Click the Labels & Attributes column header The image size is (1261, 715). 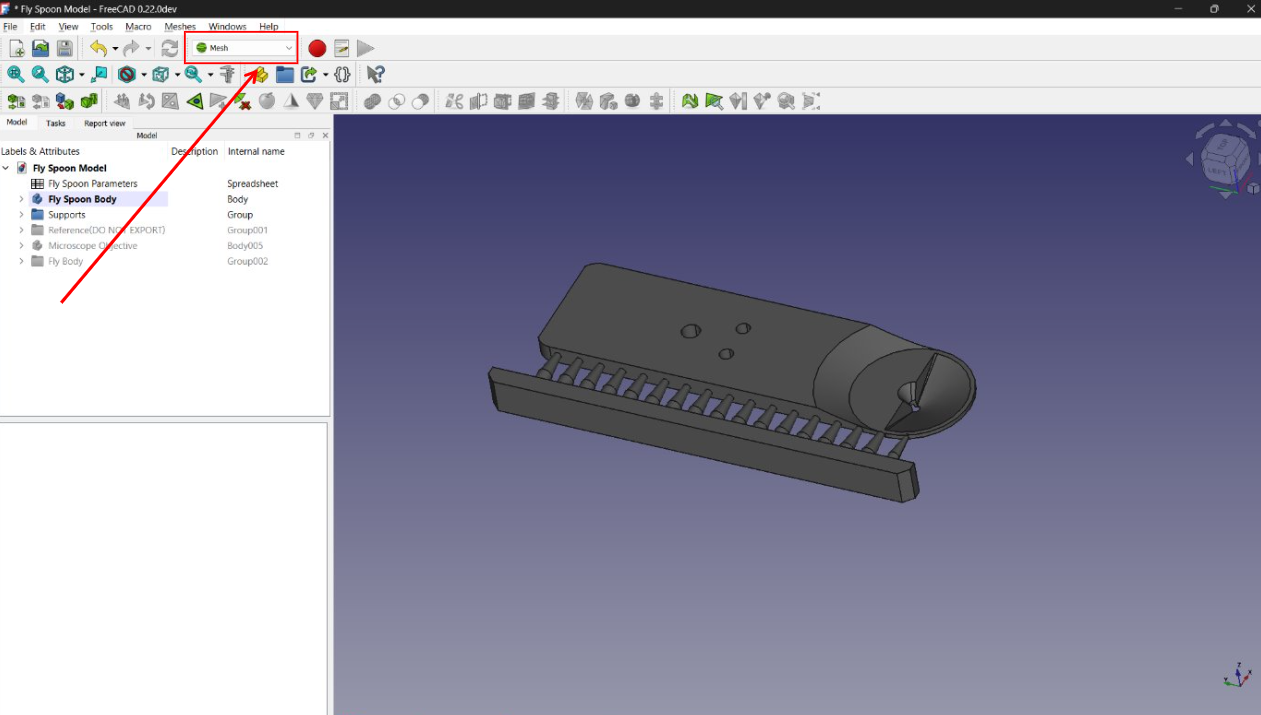click(40, 152)
